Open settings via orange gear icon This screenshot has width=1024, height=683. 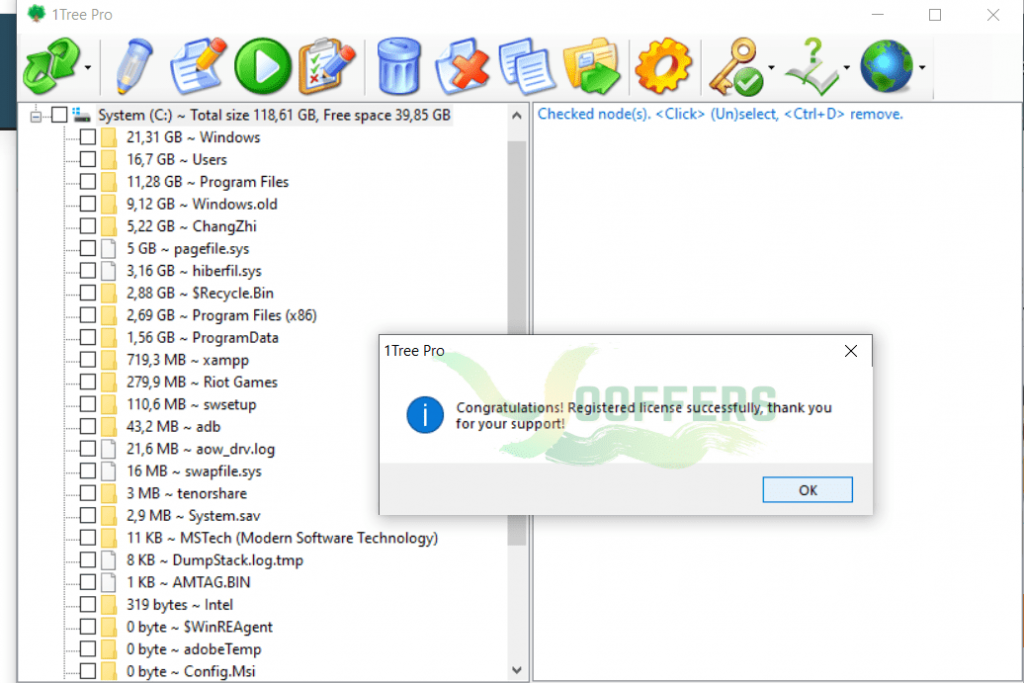point(664,66)
